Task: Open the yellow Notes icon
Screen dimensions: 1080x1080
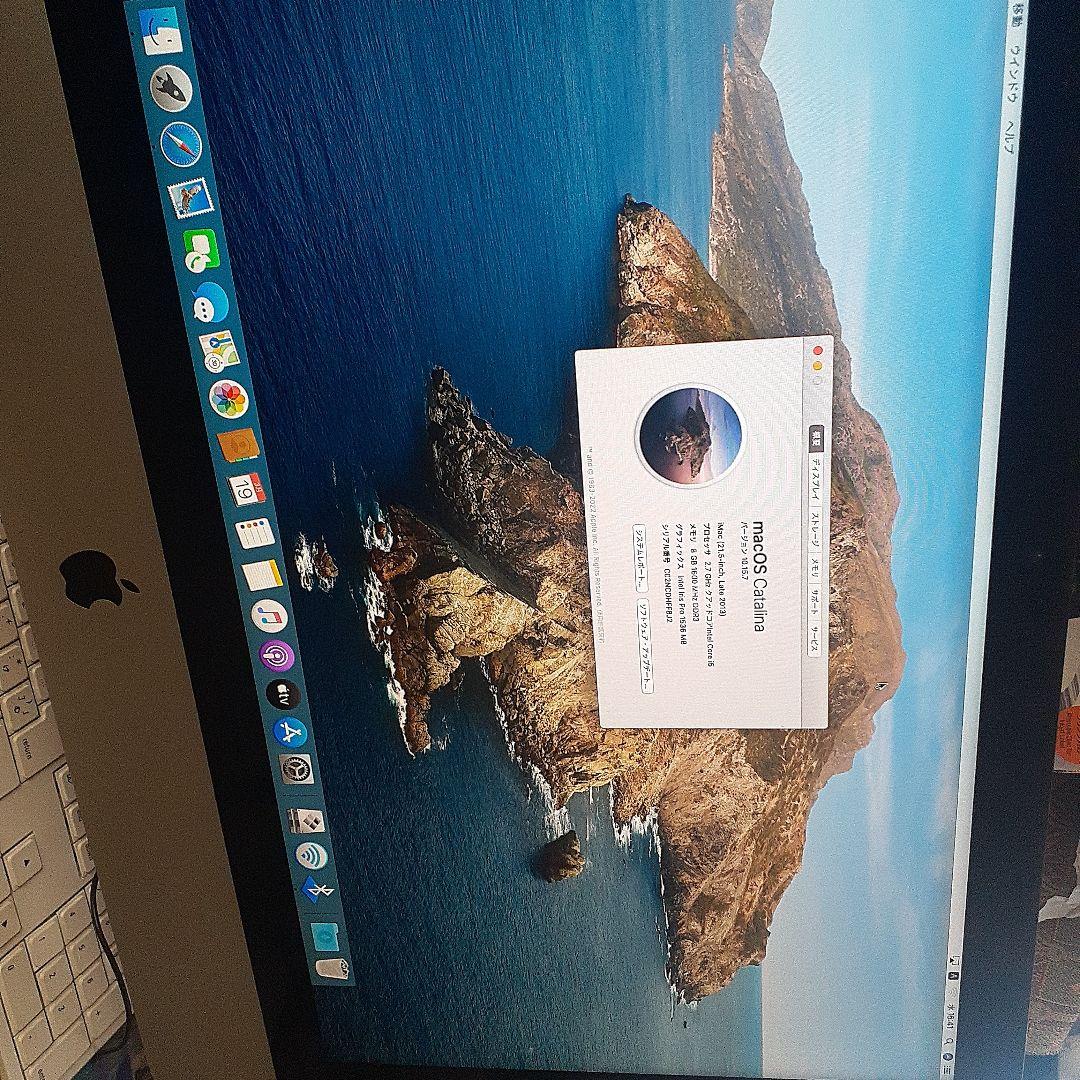Action: point(262,575)
